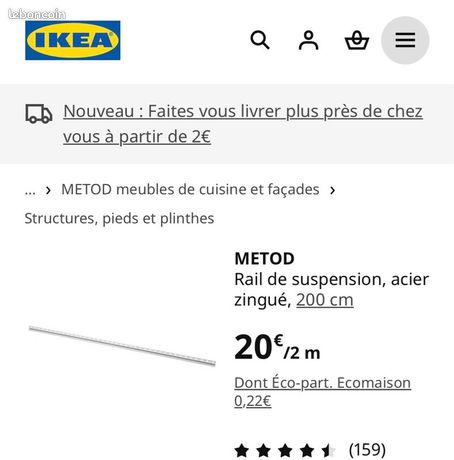Click the breadcrumb ellipsis

30,190
